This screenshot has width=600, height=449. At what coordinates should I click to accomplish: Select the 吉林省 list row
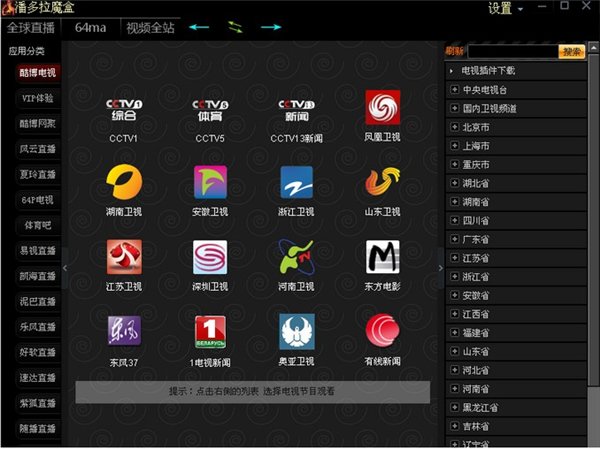tap(516, 426)
